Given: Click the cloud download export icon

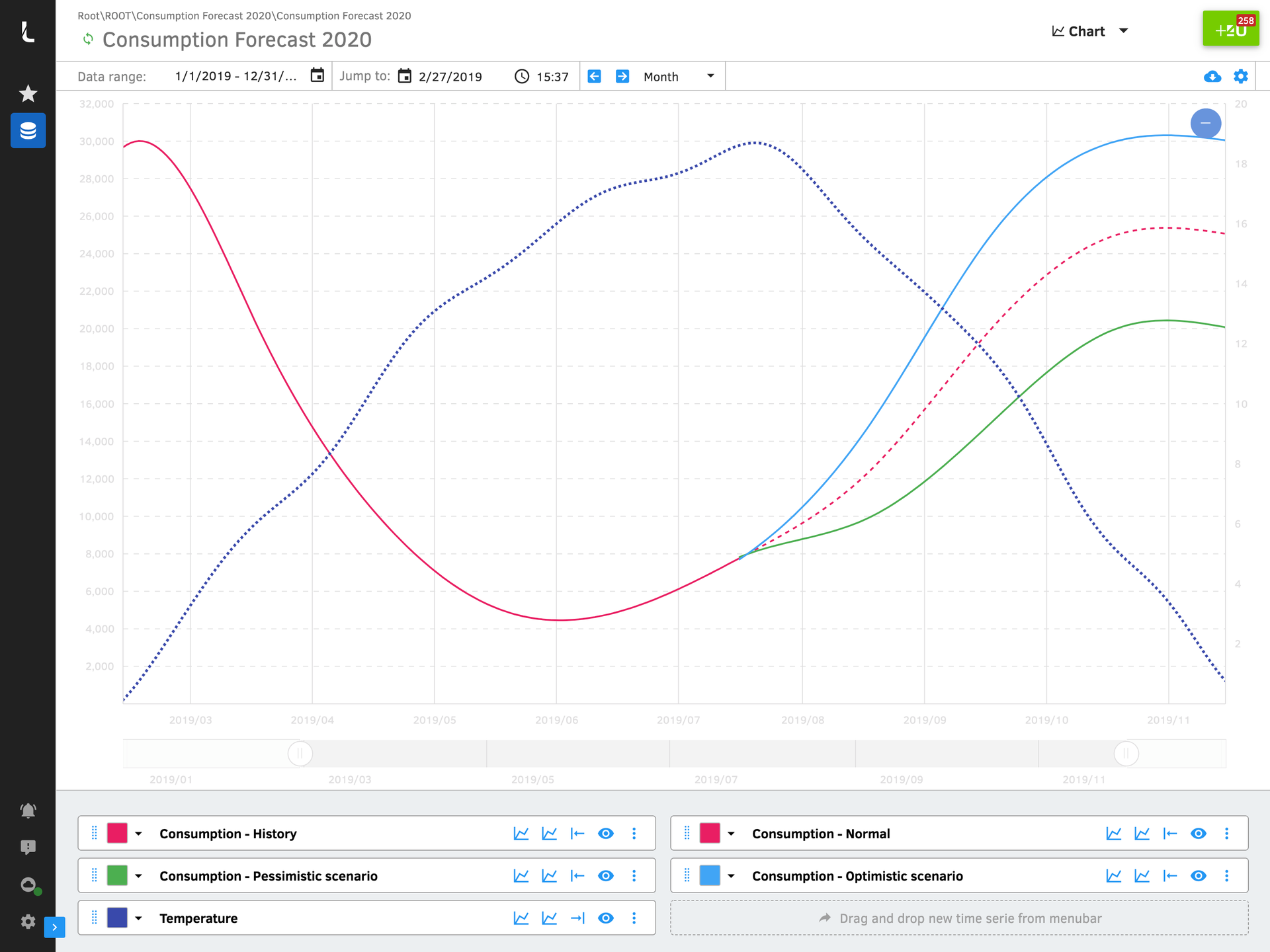Looking at the screenshot, I should click(x=1212, y=77).
